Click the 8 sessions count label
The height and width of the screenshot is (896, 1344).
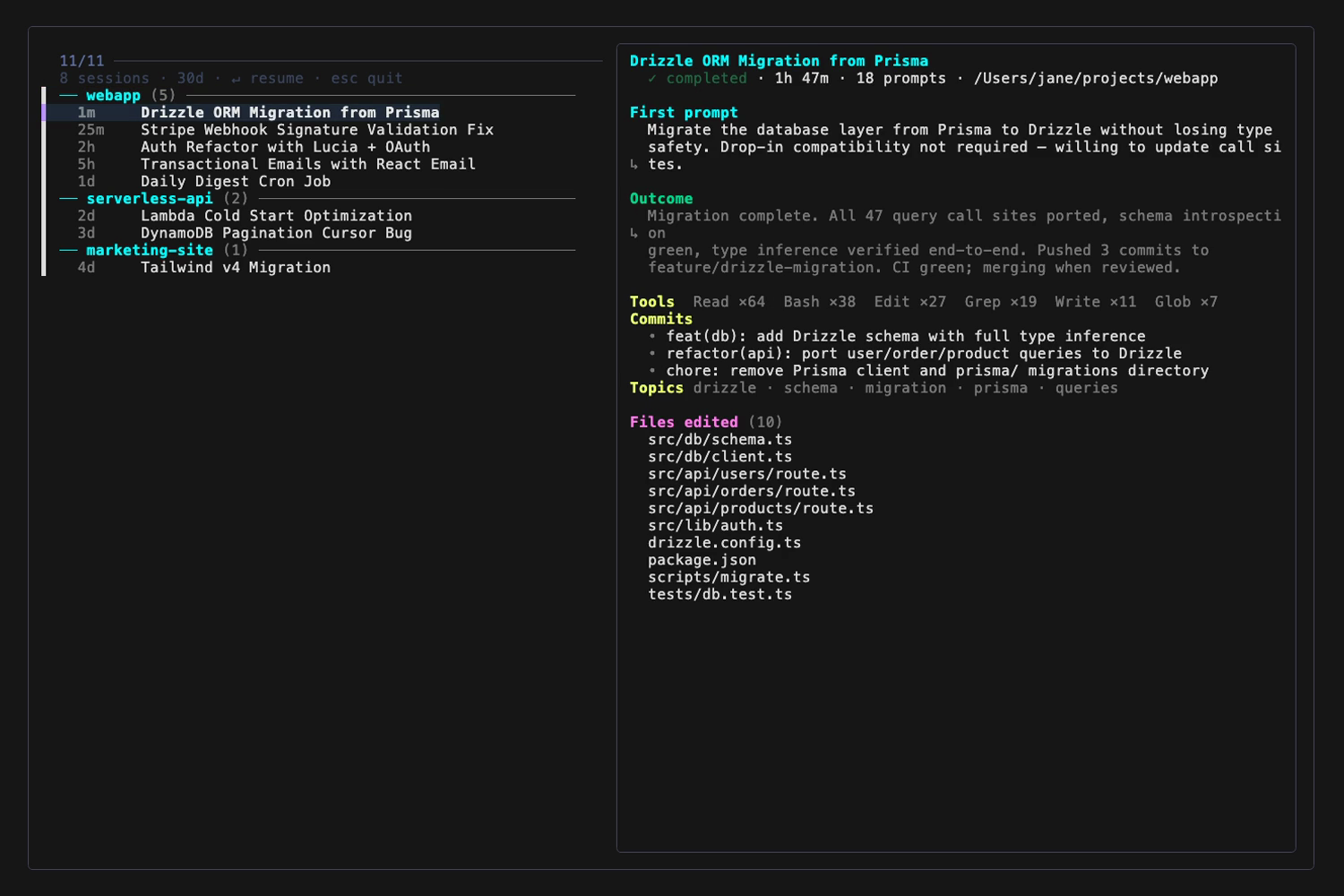pos(104,78)
